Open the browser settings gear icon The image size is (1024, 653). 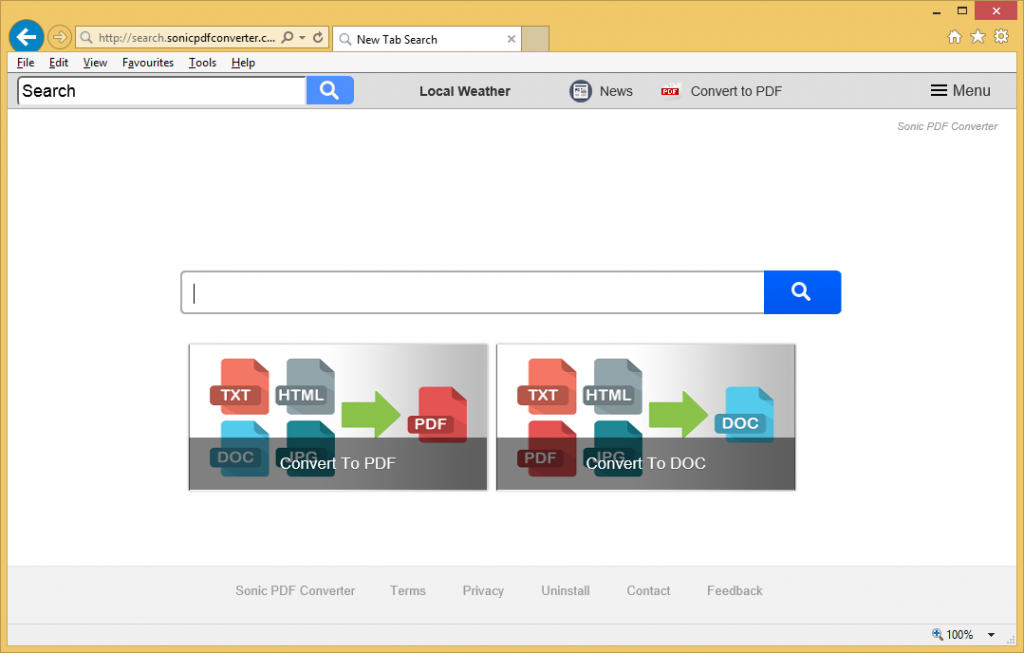click(x=1000, y=37)
